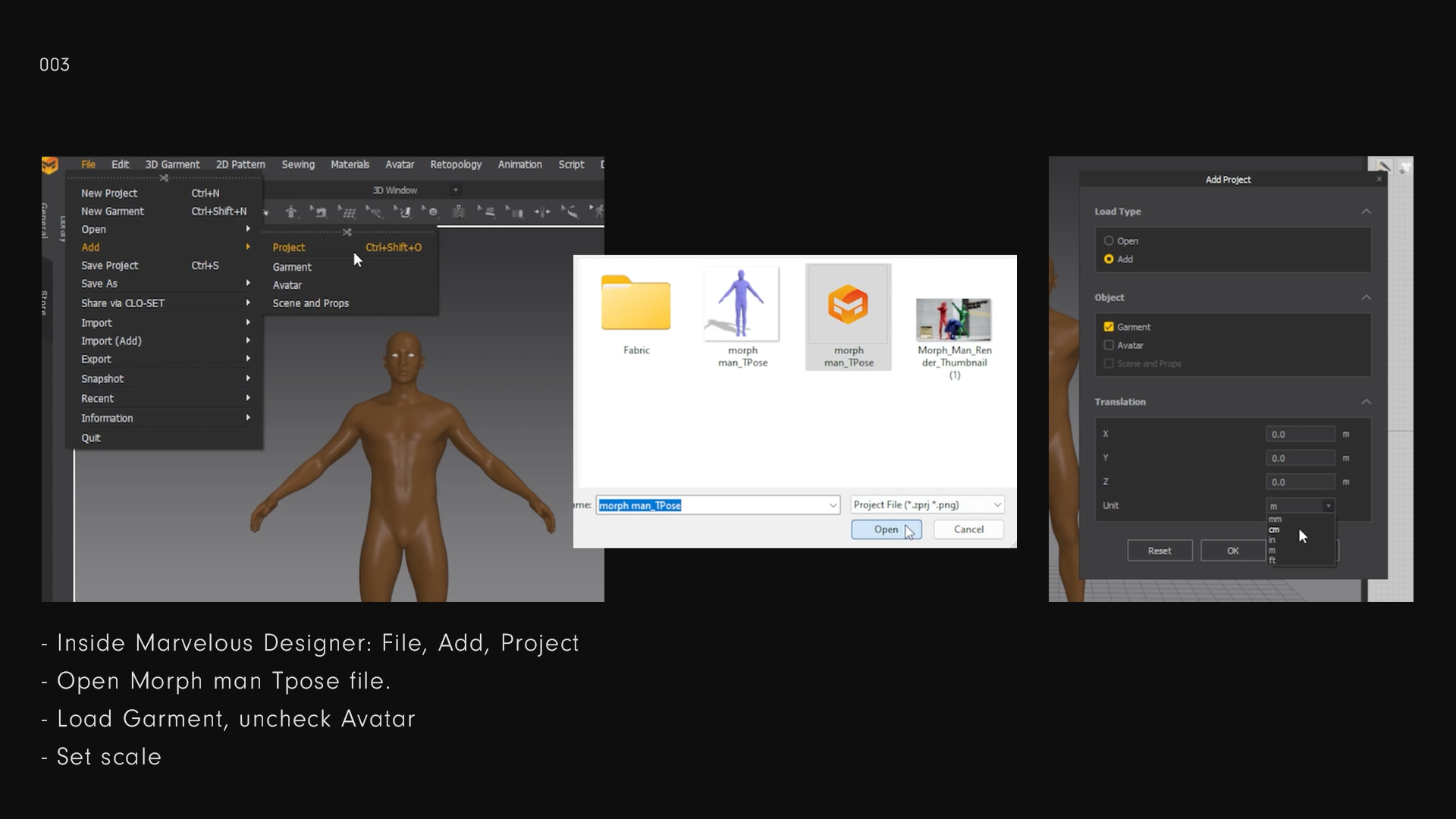Click the walking figure toolbar icon
The image size is (1456, 819).
597,212
